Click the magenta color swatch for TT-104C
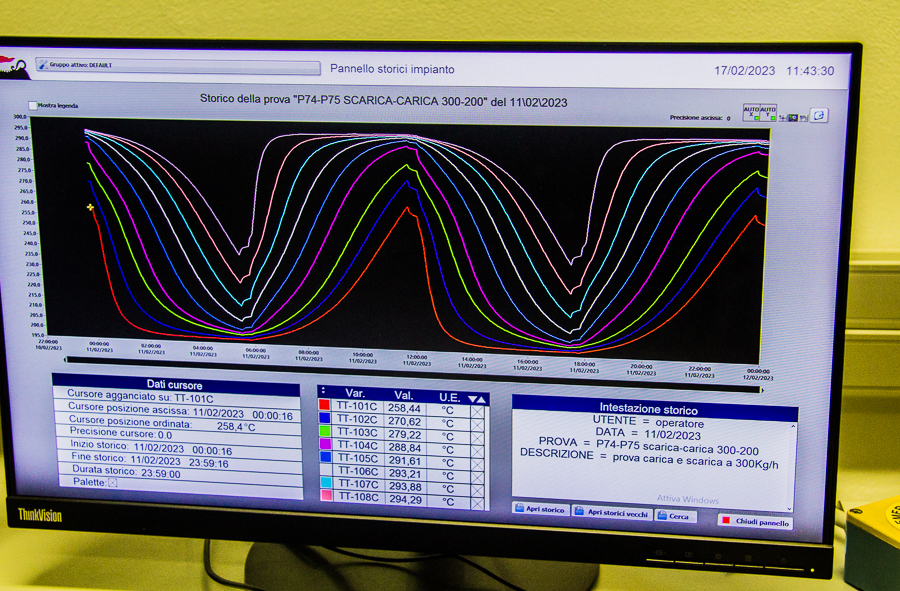Screen dimensions: 900x591 [x=325, y=444]
